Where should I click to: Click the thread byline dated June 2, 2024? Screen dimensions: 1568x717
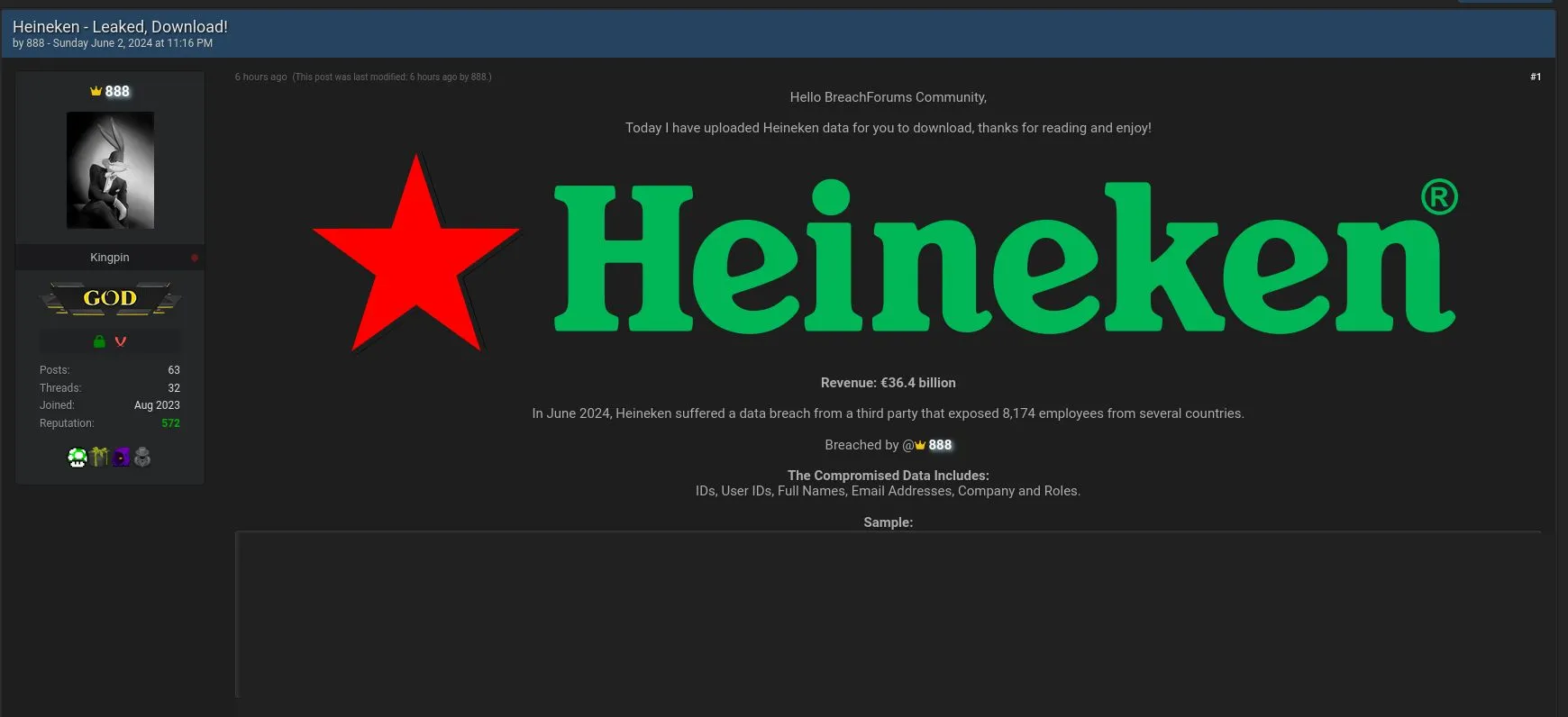113,43
